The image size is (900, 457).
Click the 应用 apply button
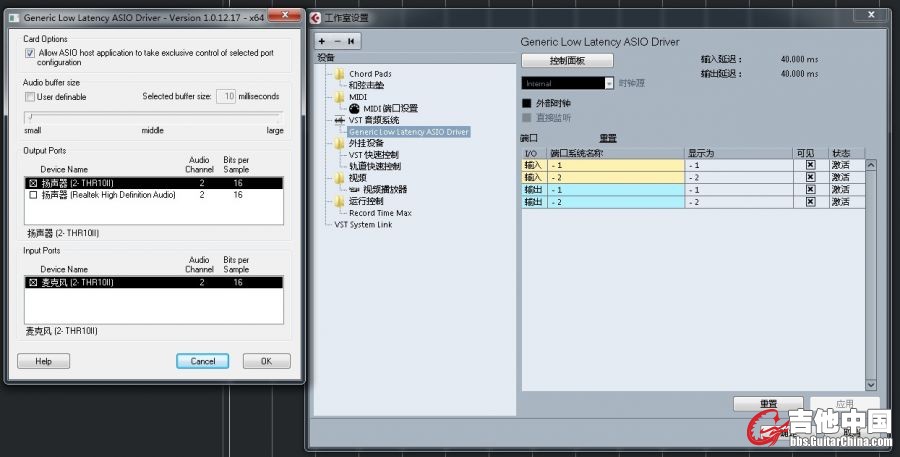point(844,404)
